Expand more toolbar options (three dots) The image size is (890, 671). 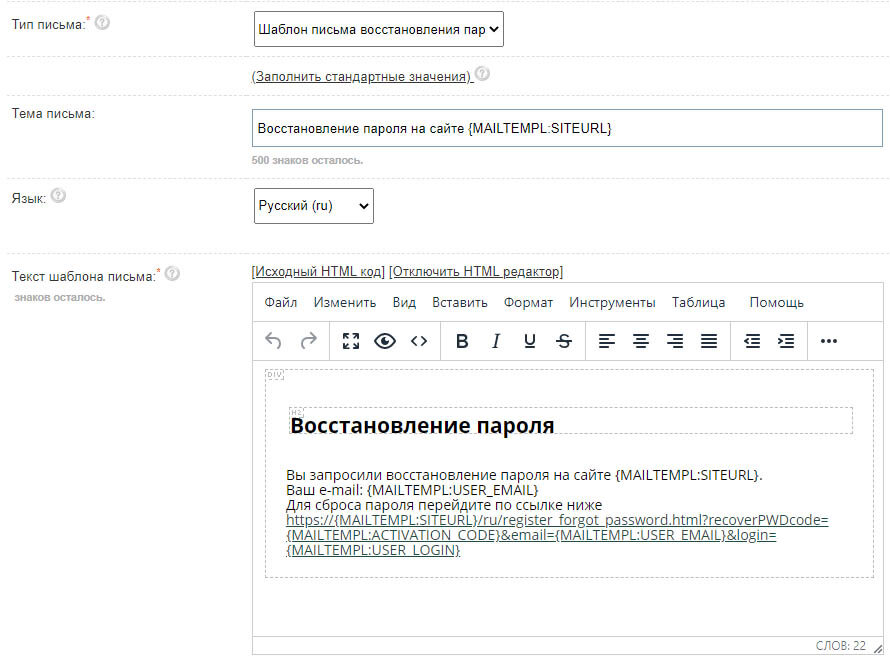[x=828, y=341]
